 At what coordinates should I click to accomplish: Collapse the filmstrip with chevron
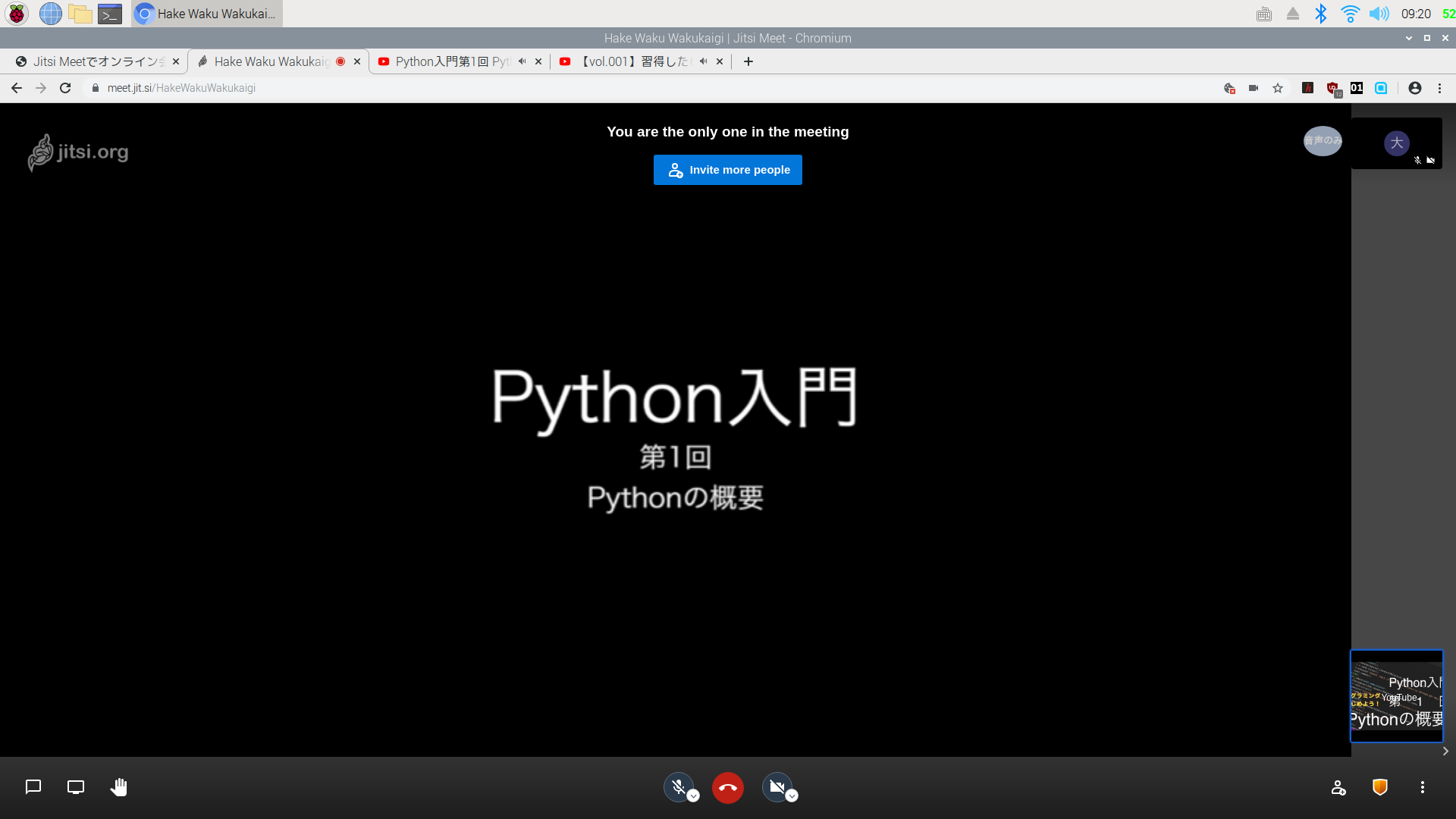click(x=1445, y=752)
